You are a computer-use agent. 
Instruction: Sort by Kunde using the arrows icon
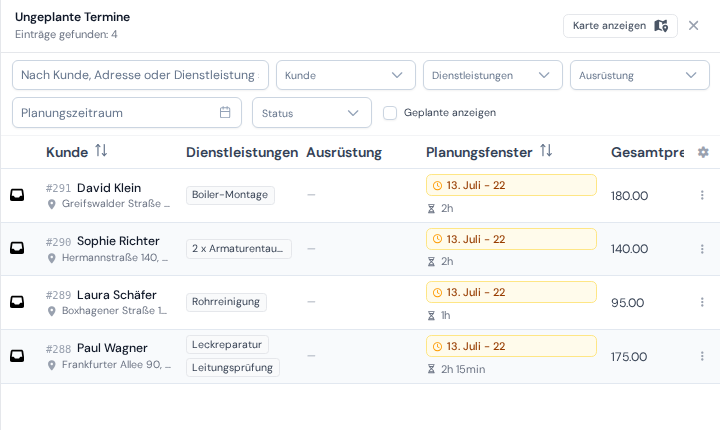coord(101,150)
